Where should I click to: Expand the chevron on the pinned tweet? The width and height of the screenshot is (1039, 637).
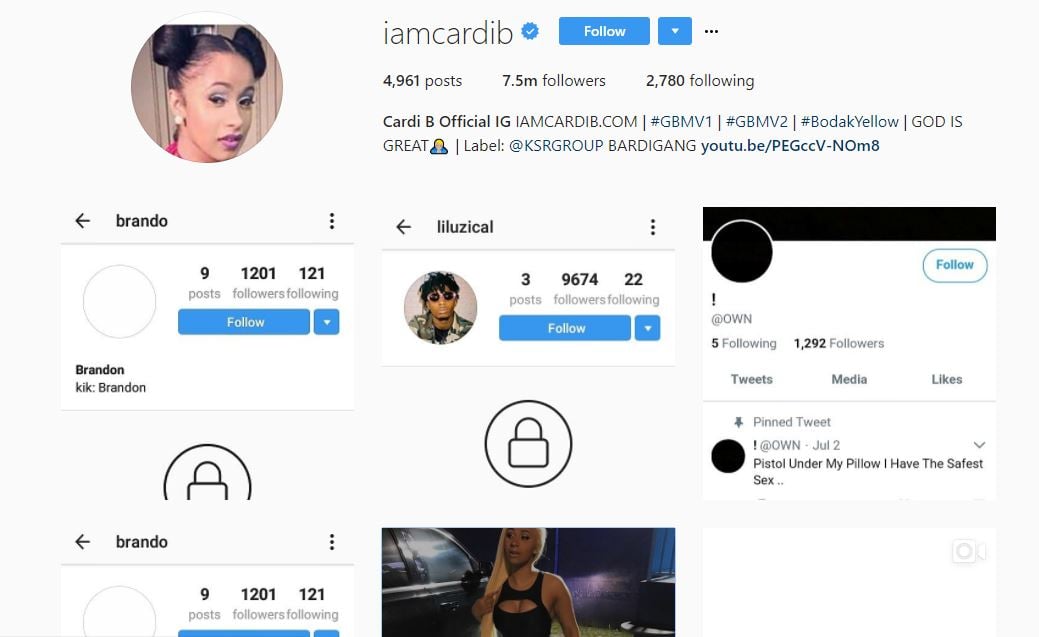[979, 445]
